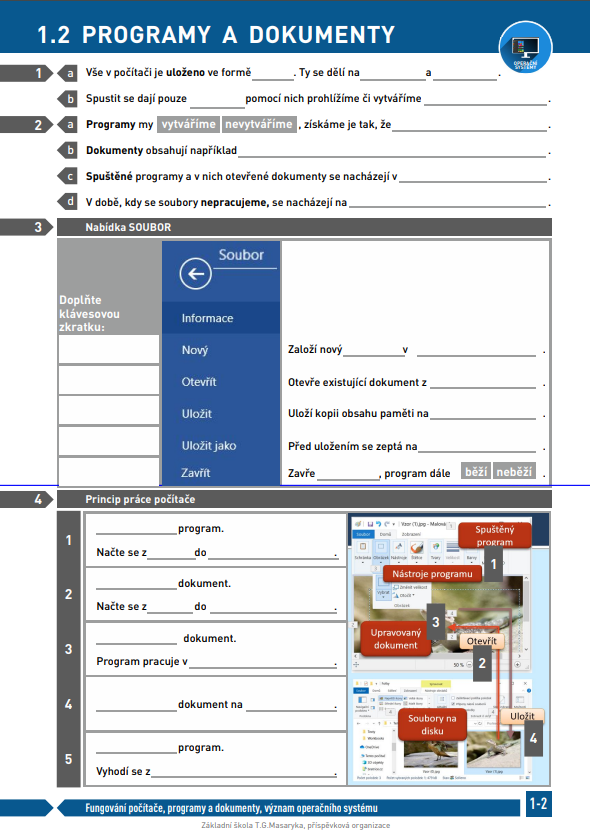
Task: Open the blue Soubor tab in Malování
Action: (363, 534)
